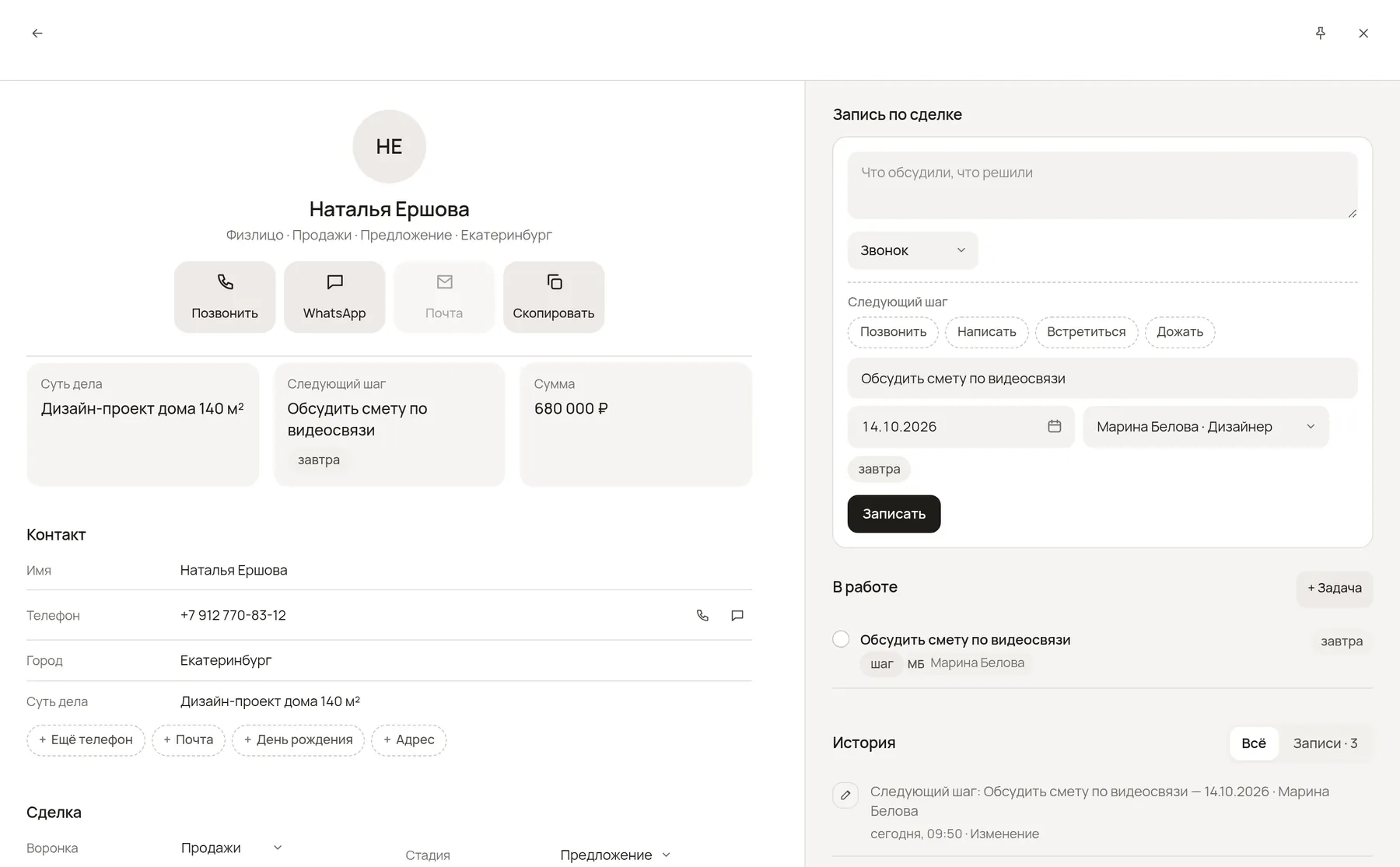Click the task title in В работе
This screenshot has height=867, width=1400.
point(965,640)
